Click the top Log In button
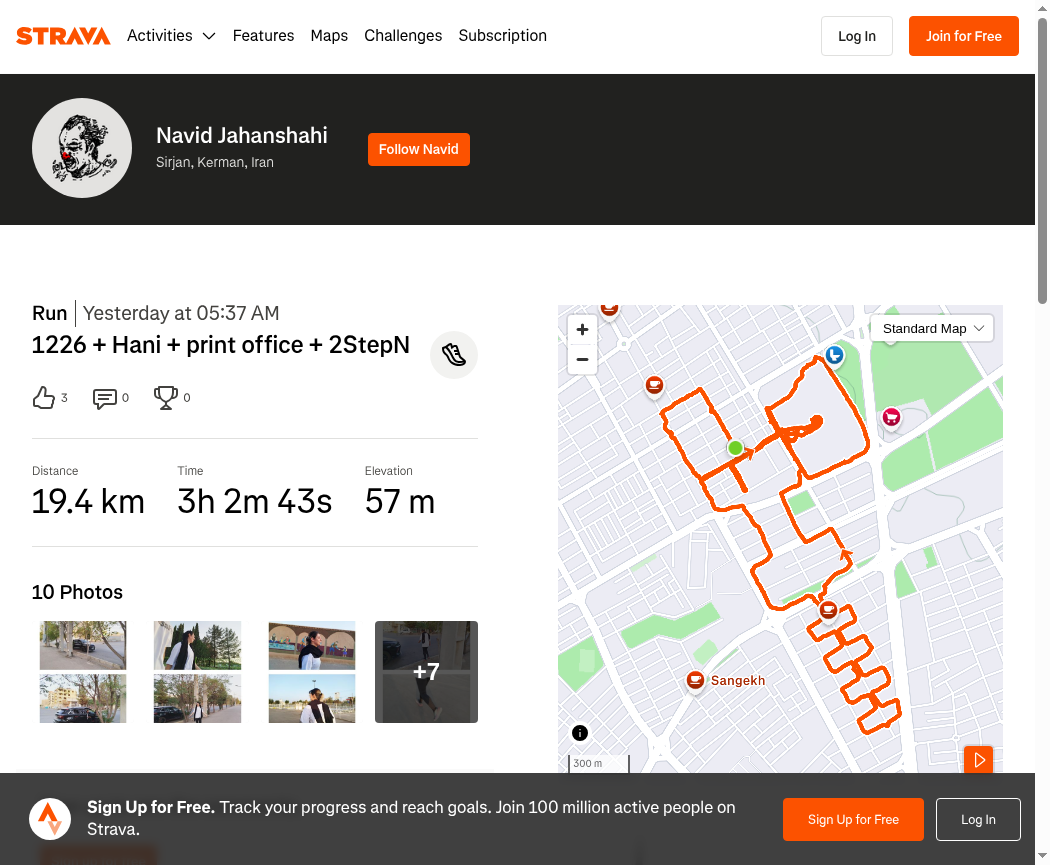This screenshot has height=865, width=1050. pyautogui.click(x=856, y=36)
